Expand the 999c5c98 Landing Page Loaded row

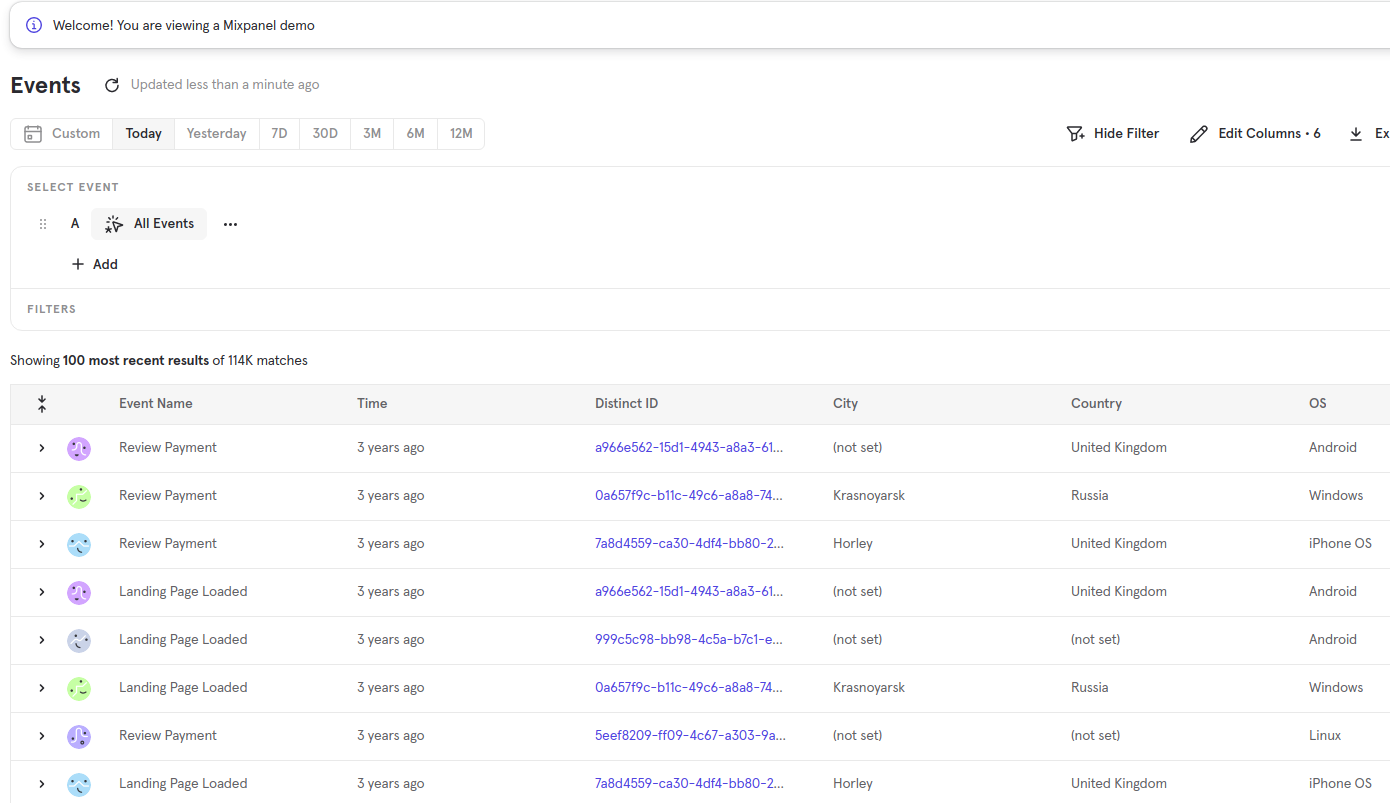42,640
